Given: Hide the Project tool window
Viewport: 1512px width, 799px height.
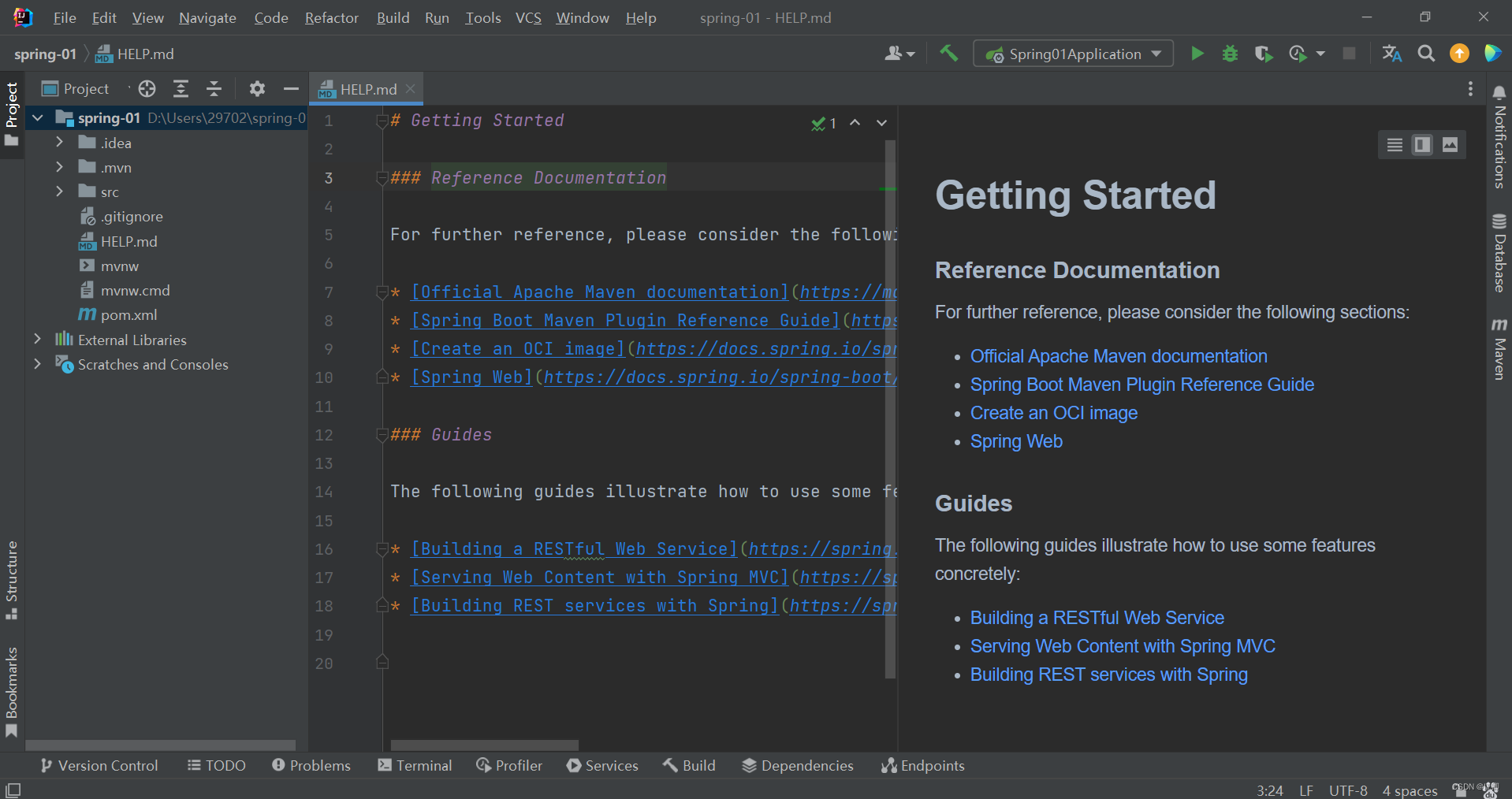Looking at the screenshot, I should (291, 88).
